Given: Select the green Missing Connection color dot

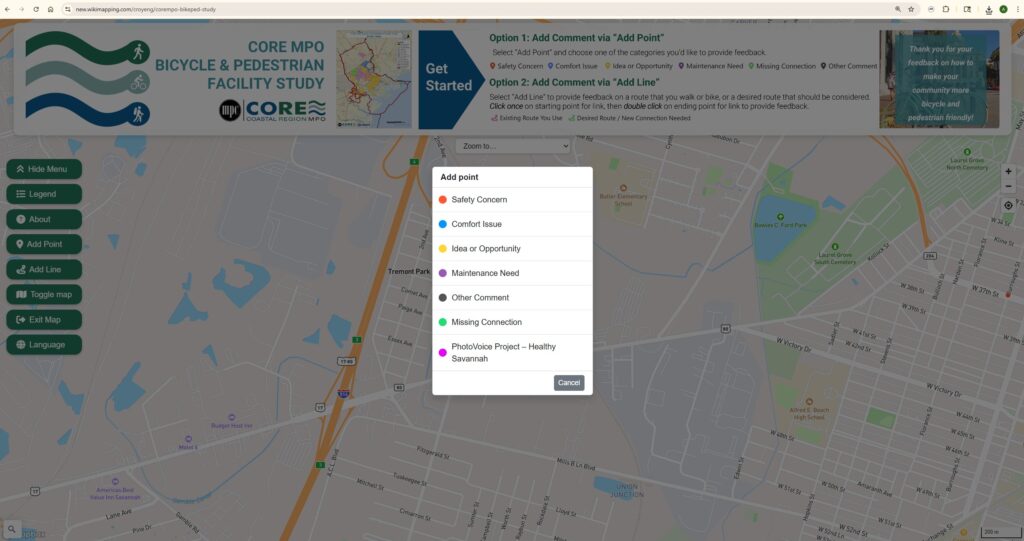Looking at the screenshot, I should 442,322.
